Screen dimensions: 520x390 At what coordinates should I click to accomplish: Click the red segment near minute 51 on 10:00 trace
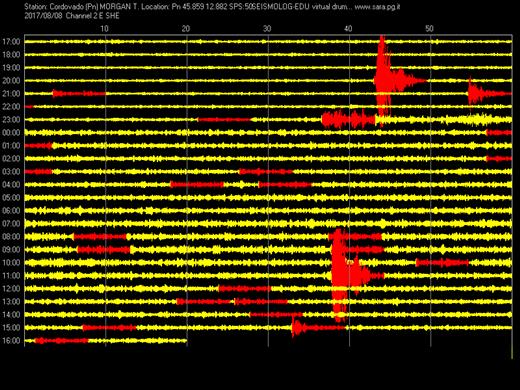point(442,263)
